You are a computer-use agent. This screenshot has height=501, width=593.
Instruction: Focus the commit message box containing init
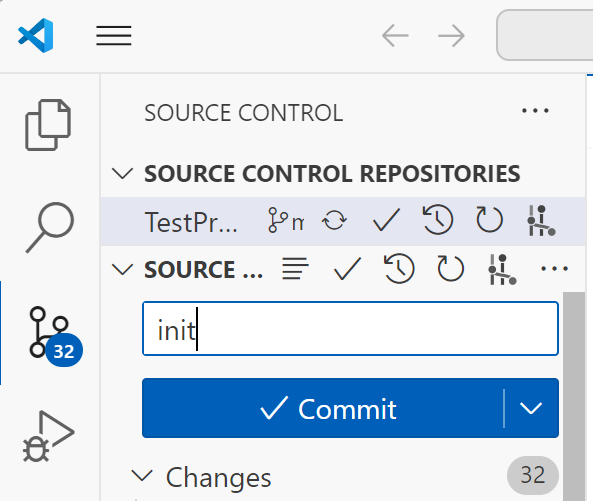(350, 329)
